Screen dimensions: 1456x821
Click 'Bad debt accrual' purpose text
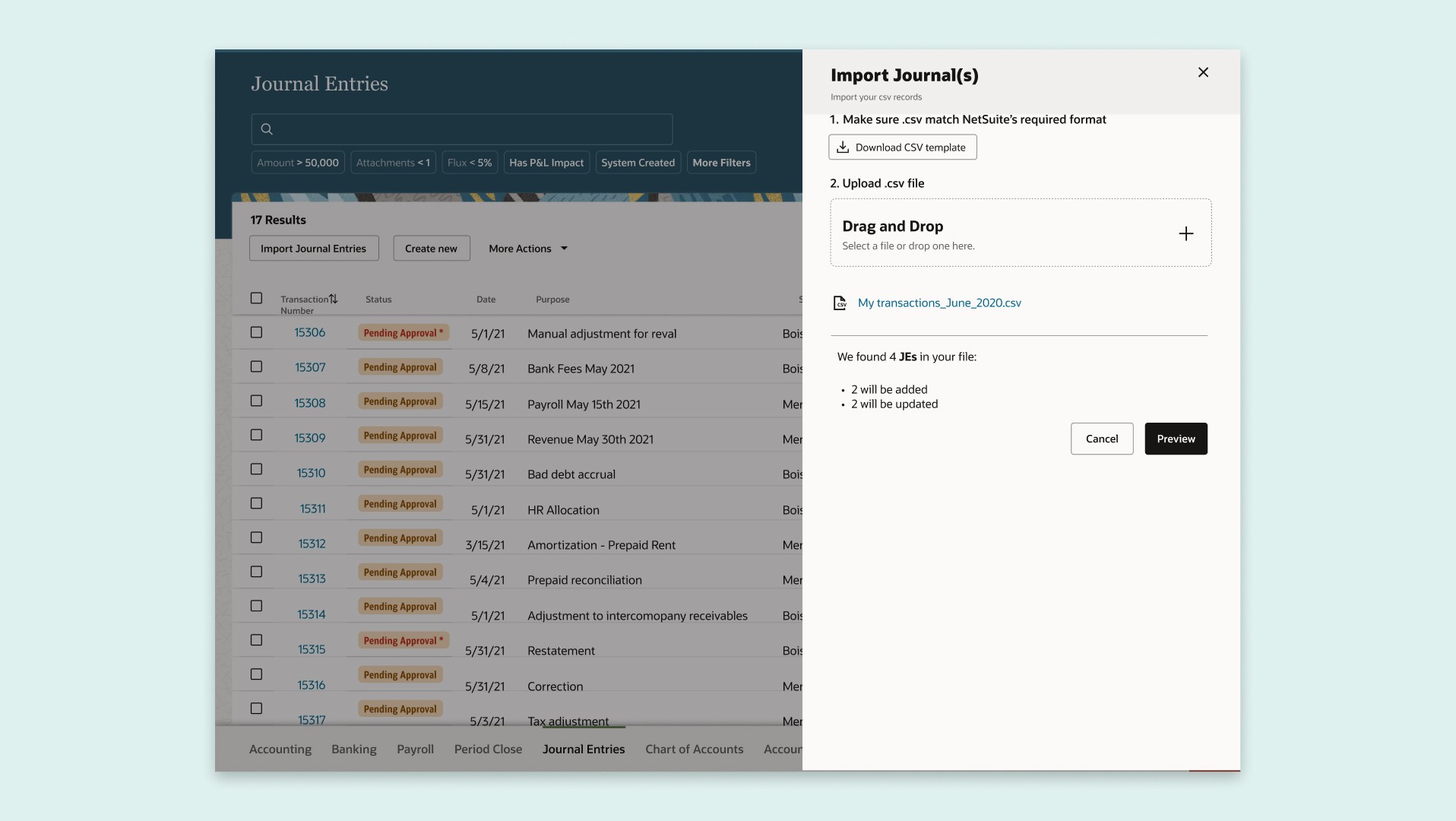click(571, 474)
